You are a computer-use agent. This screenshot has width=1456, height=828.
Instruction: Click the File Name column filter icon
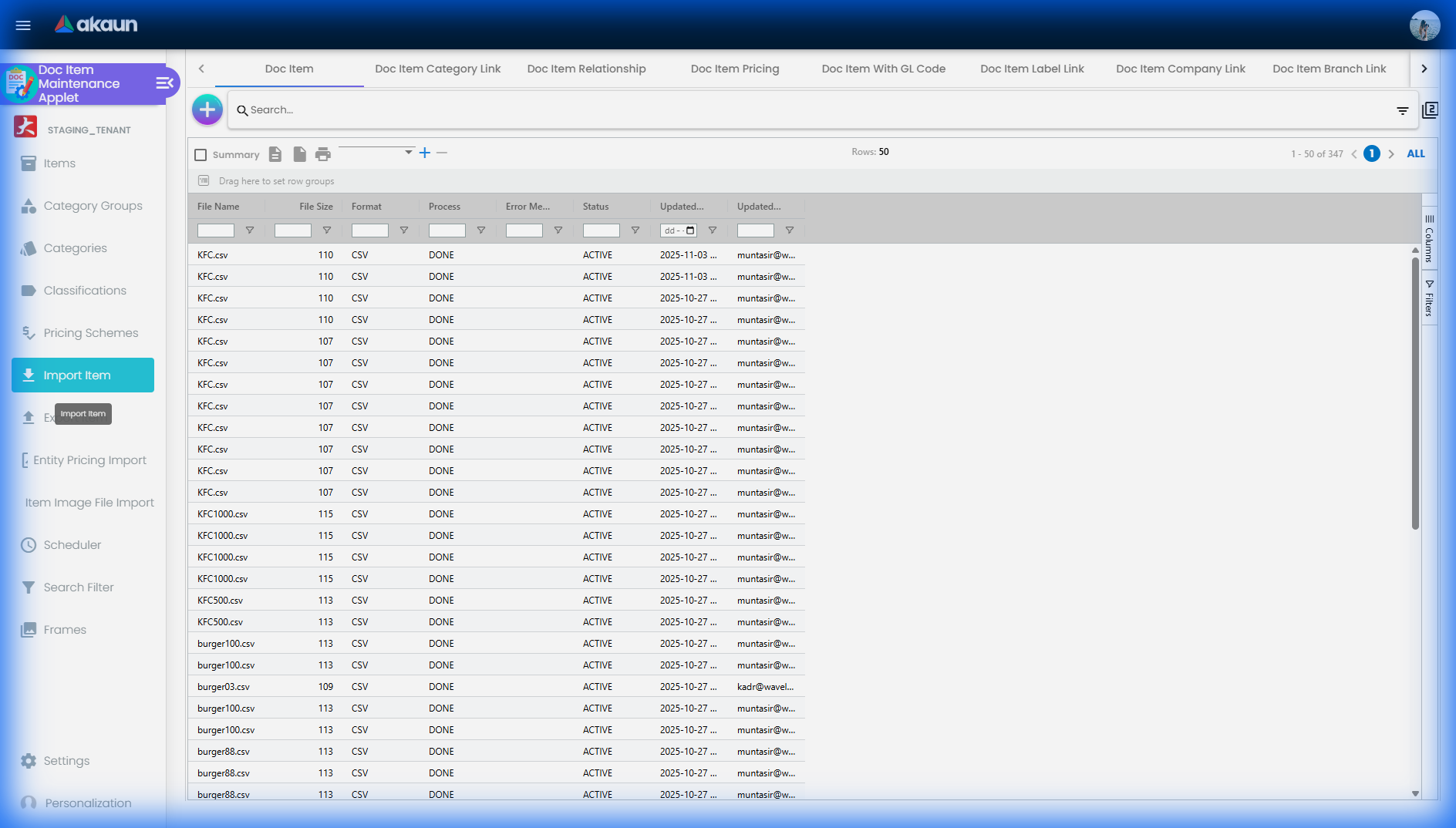[249, 231]
